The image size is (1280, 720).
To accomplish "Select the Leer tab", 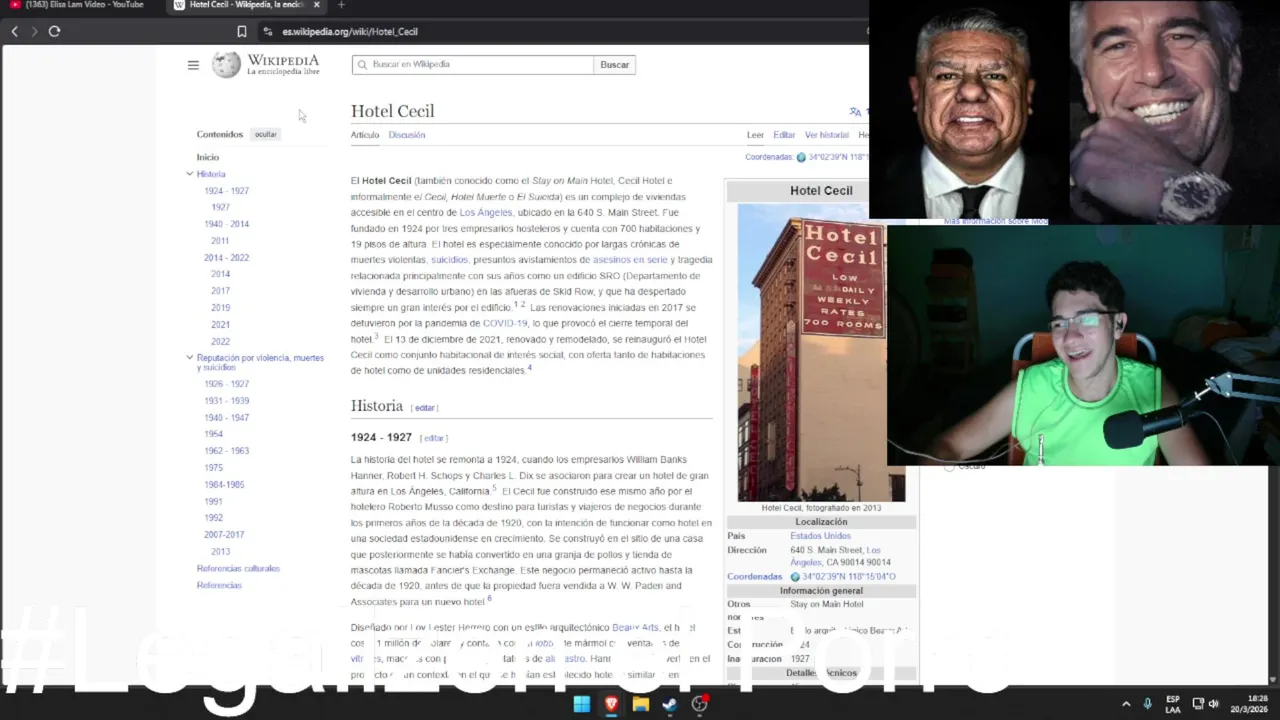I will tap(755, 135).
